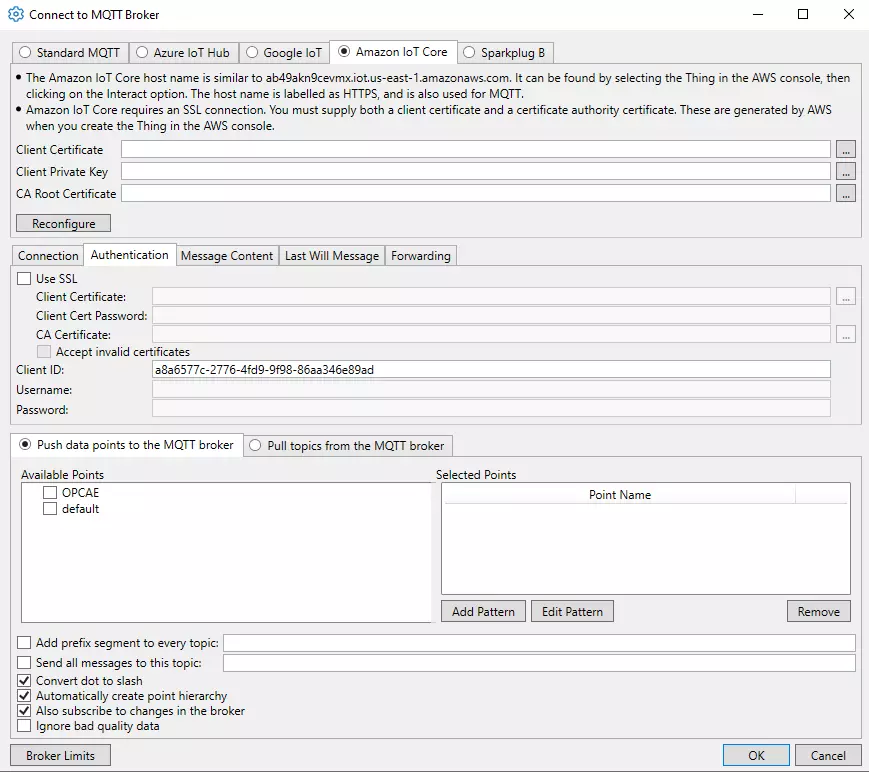Click the Username field
This screenshot has width=869, height=772.
click(491, 390)
